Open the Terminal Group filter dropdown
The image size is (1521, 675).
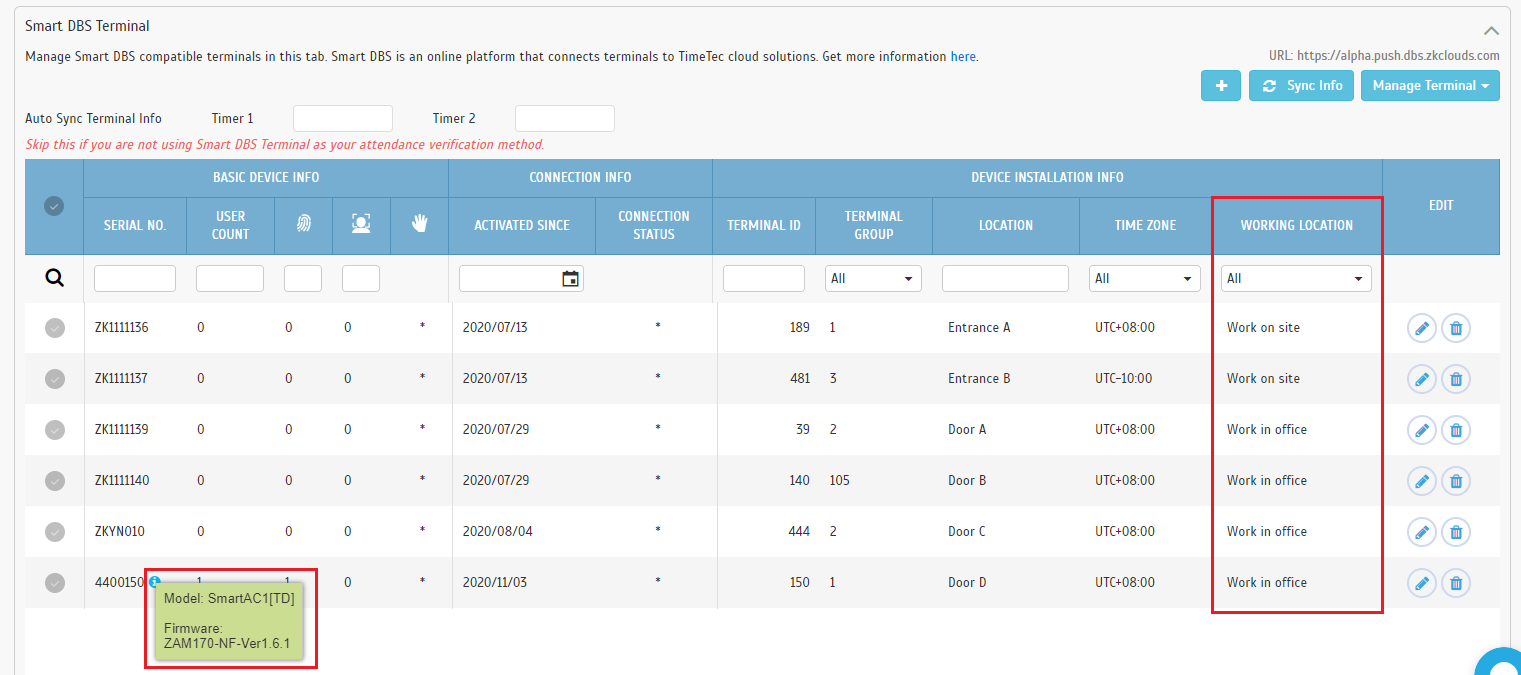pyautogui.click(x=873, y=279)
